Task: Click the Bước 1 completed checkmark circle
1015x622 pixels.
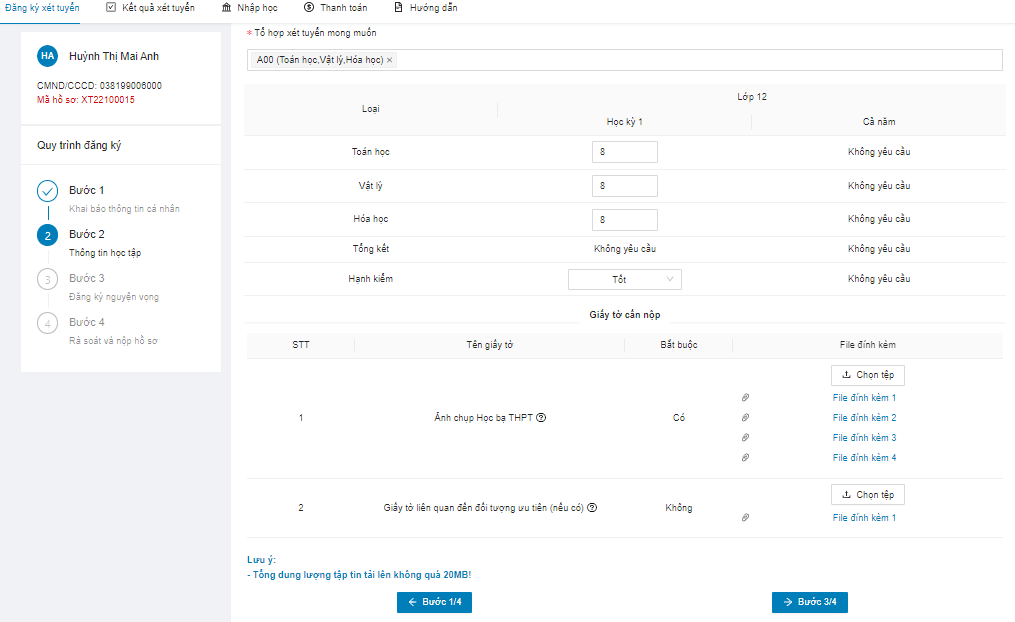Action: click(x=47, y=191)
